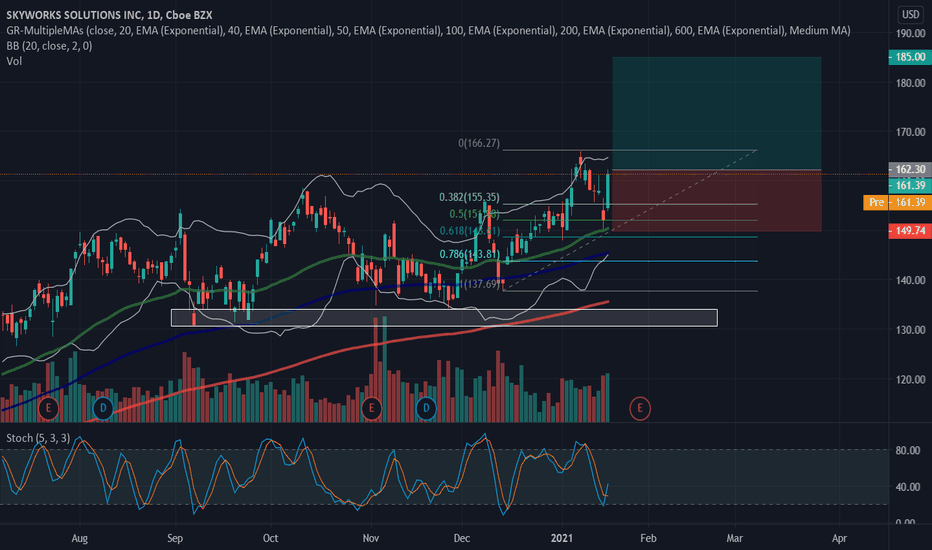932x550 pixels.
Task: Click the 1(137.69) Fibonacci level label
Action: pos(479,284)
